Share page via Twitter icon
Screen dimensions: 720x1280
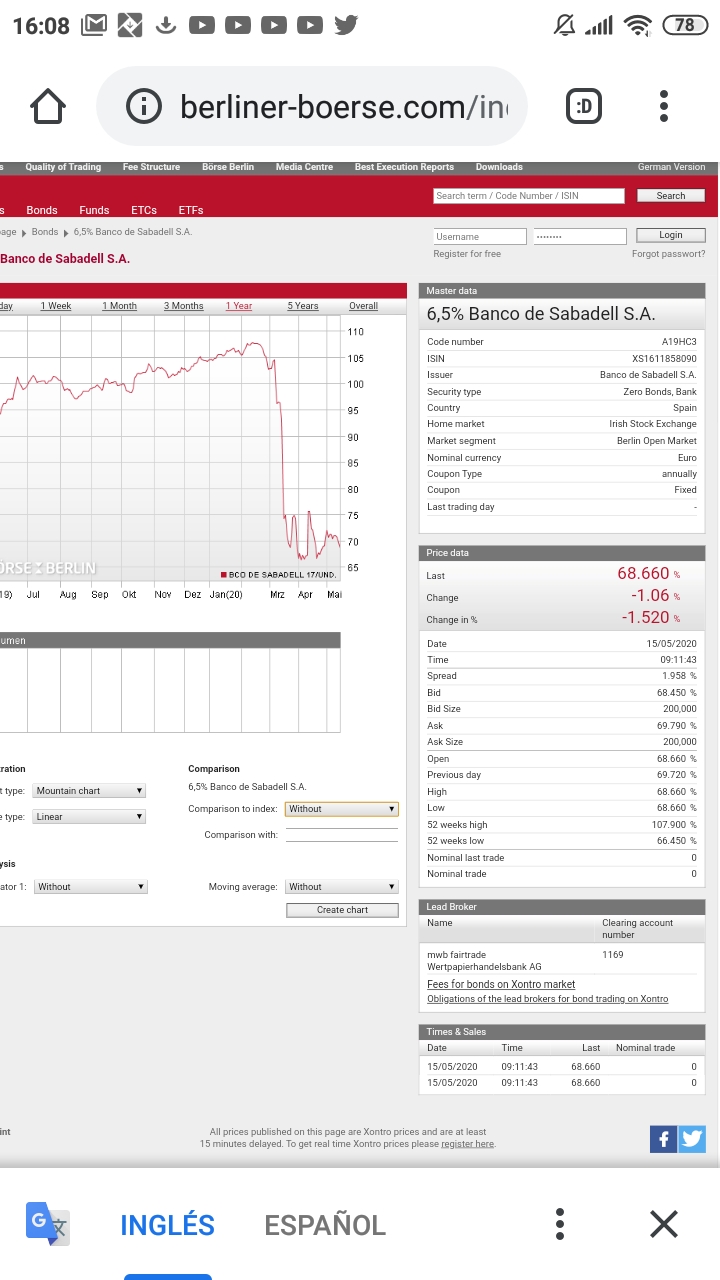tap(692, 1138)
